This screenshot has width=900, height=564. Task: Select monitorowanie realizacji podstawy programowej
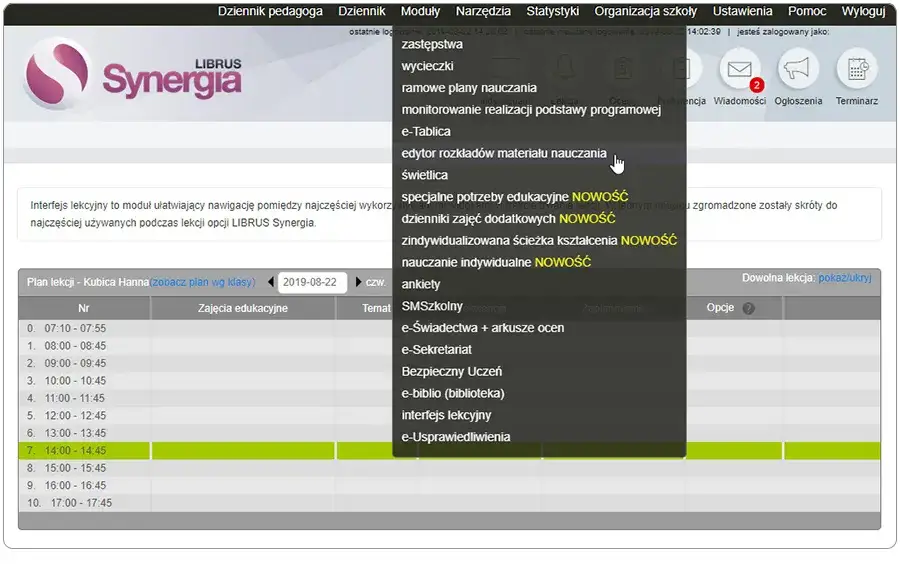[531, 110]
